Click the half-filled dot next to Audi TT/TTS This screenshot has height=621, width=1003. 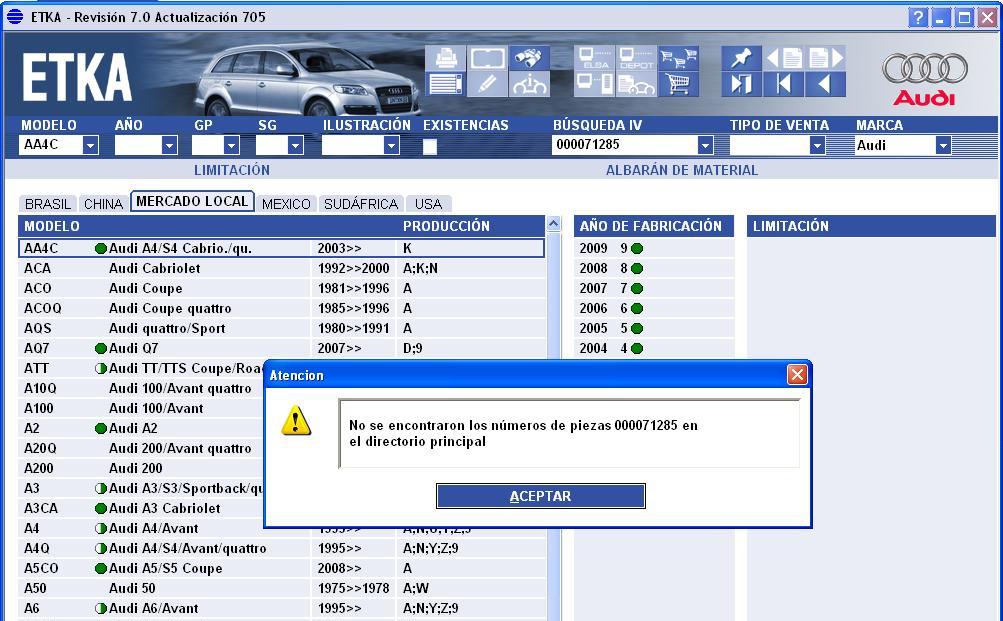coord(100,368)
